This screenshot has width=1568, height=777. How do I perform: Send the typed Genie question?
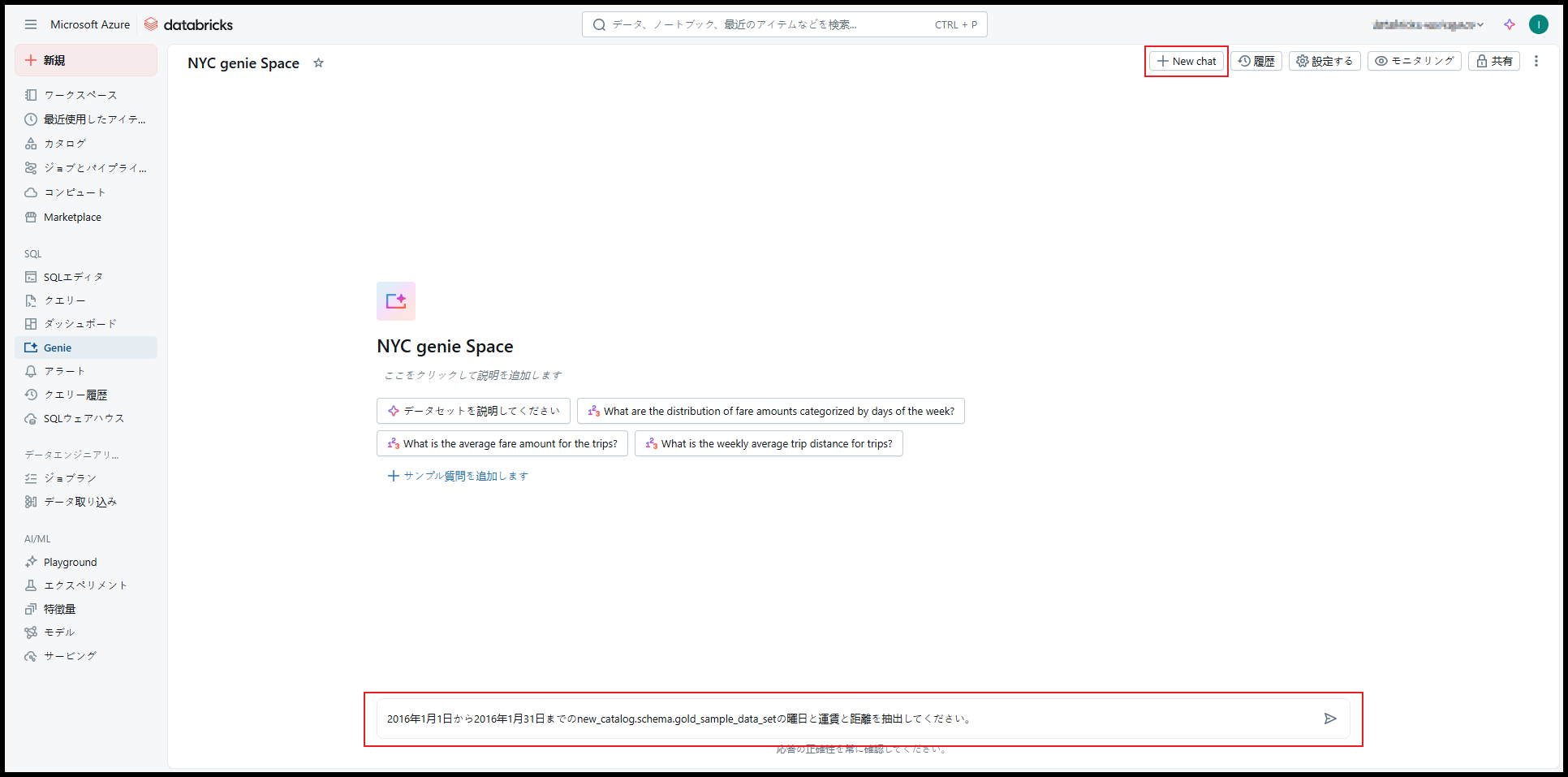click(1330, 719)
